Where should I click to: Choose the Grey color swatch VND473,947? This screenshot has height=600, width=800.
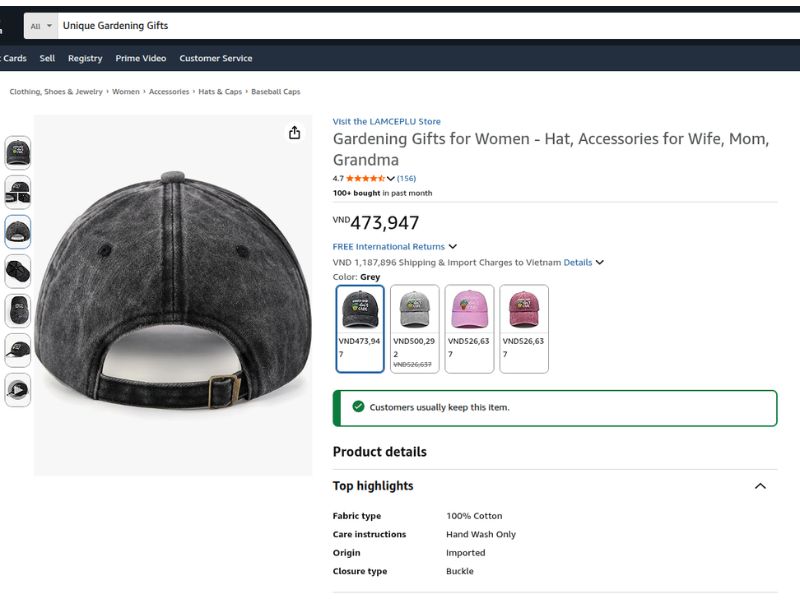[360, 329]
